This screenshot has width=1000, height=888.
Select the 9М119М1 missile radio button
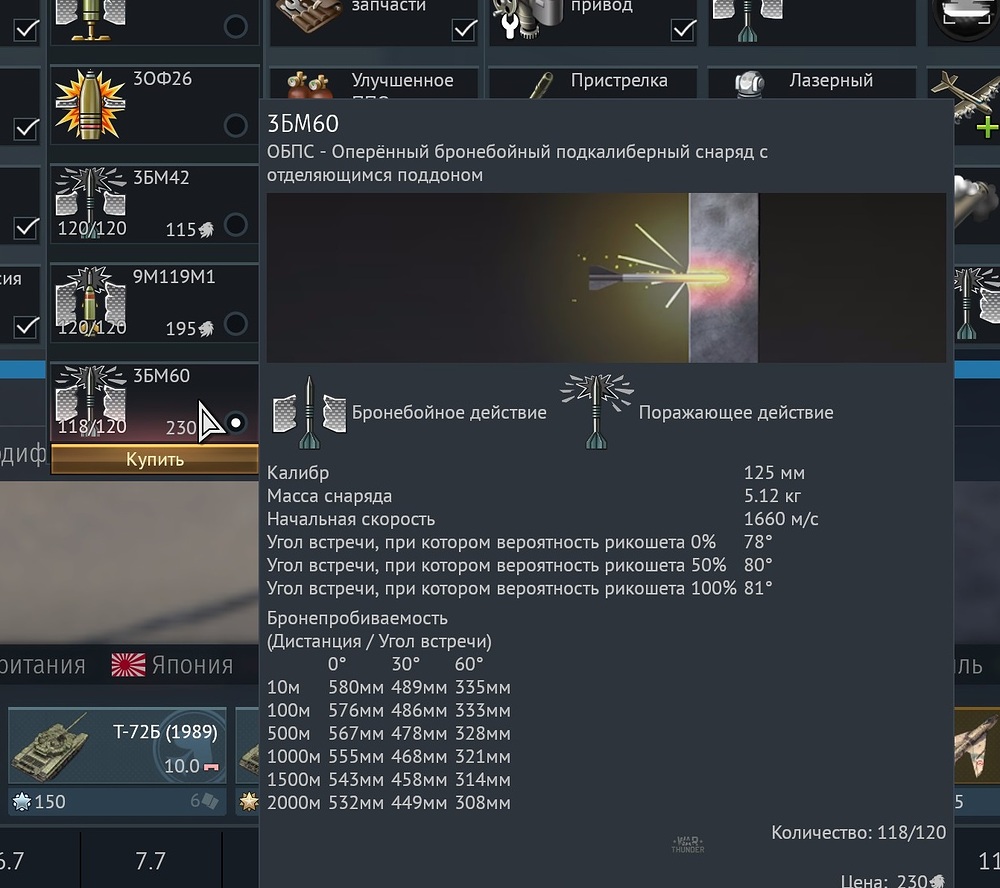point(235,323)
